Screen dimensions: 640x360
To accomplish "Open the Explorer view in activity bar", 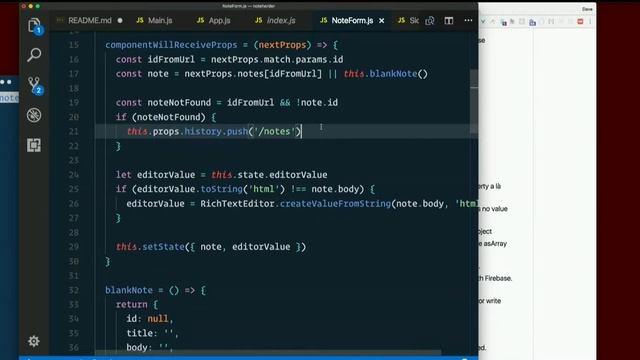I will click(x=34, y=25).
